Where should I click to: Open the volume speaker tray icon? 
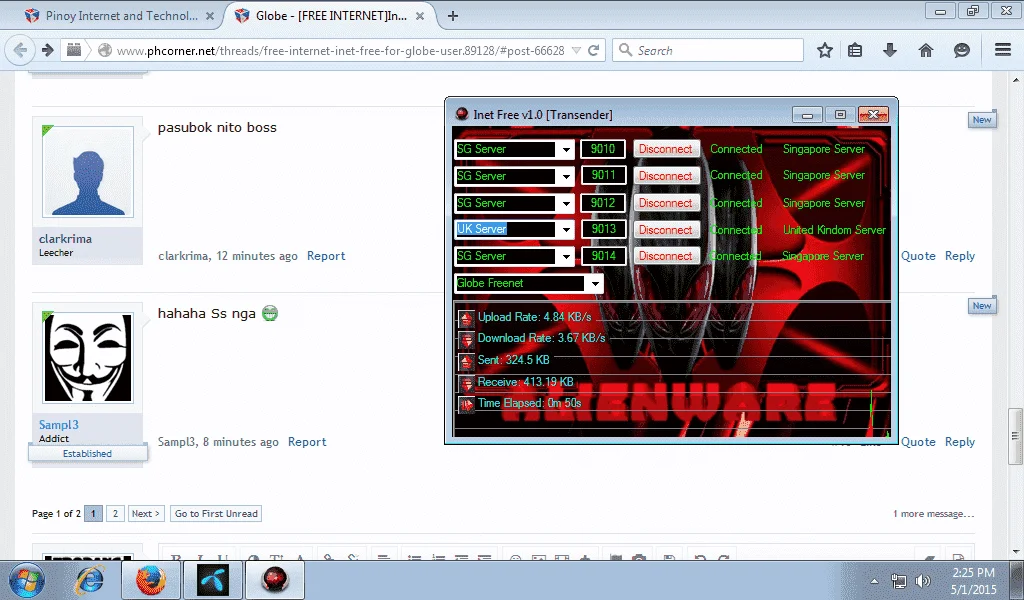click(x=923, y=581)
